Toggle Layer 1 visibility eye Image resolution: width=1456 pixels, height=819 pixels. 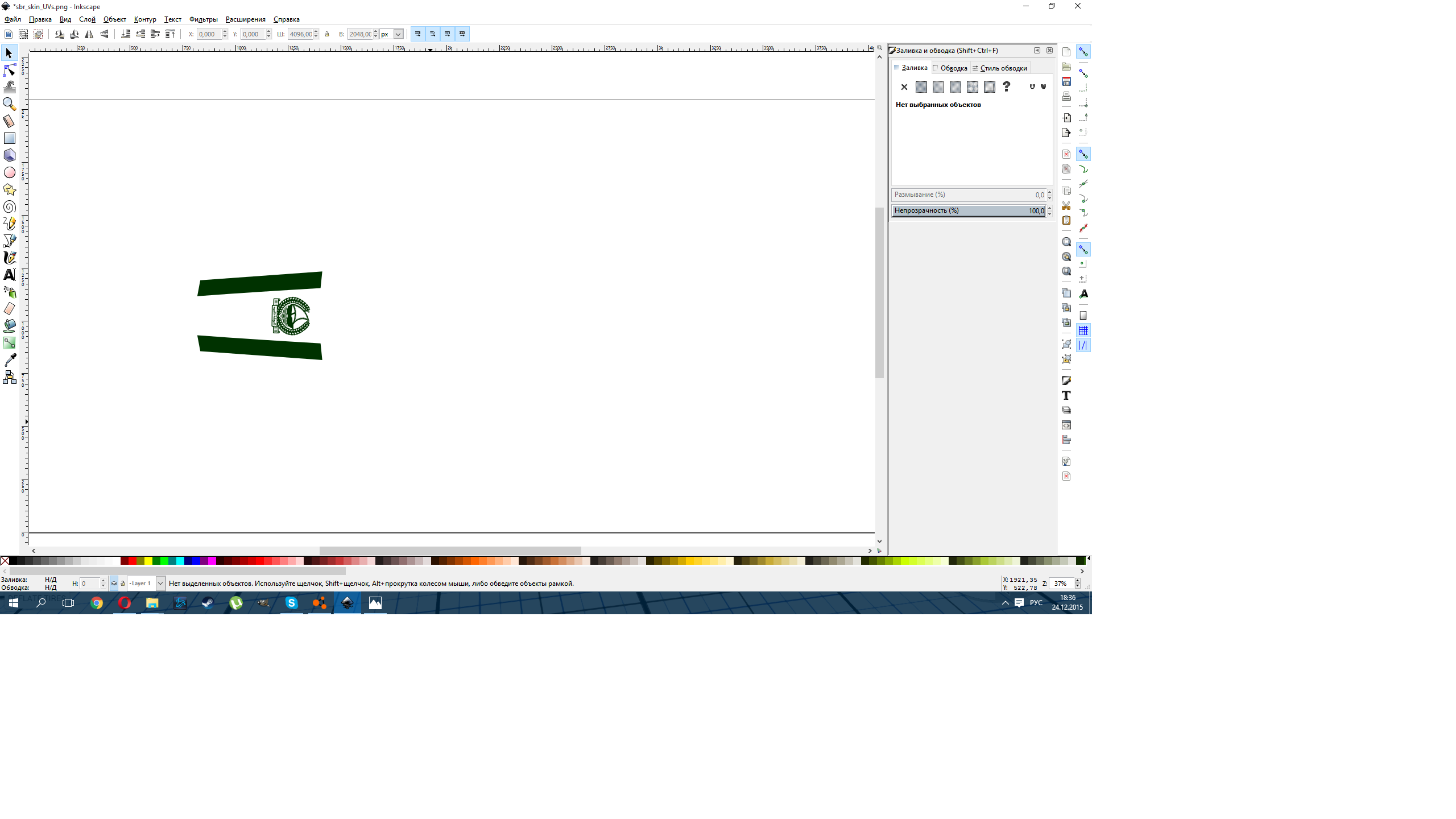(114, 584)
